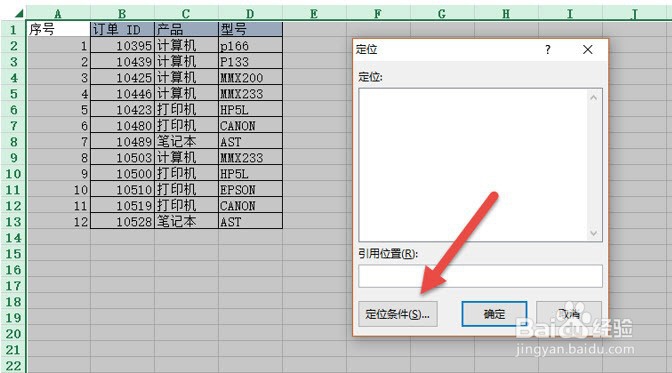This screenshot has width=672, height=373.
Task: Click model cell AST in row 13
Action: point(250,221)
